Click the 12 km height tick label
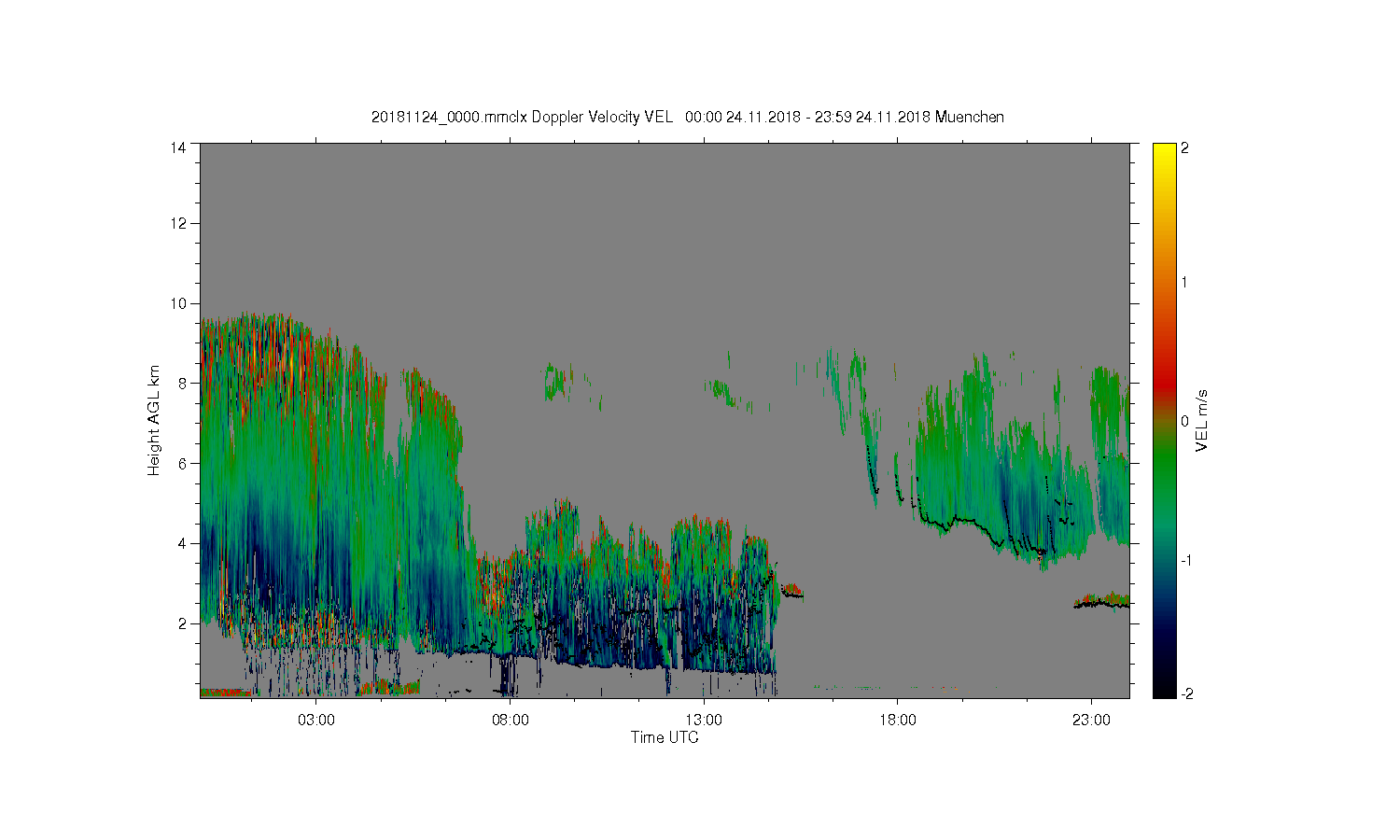The width and height of the screenshot is (1400, 840). pos(178,223)
